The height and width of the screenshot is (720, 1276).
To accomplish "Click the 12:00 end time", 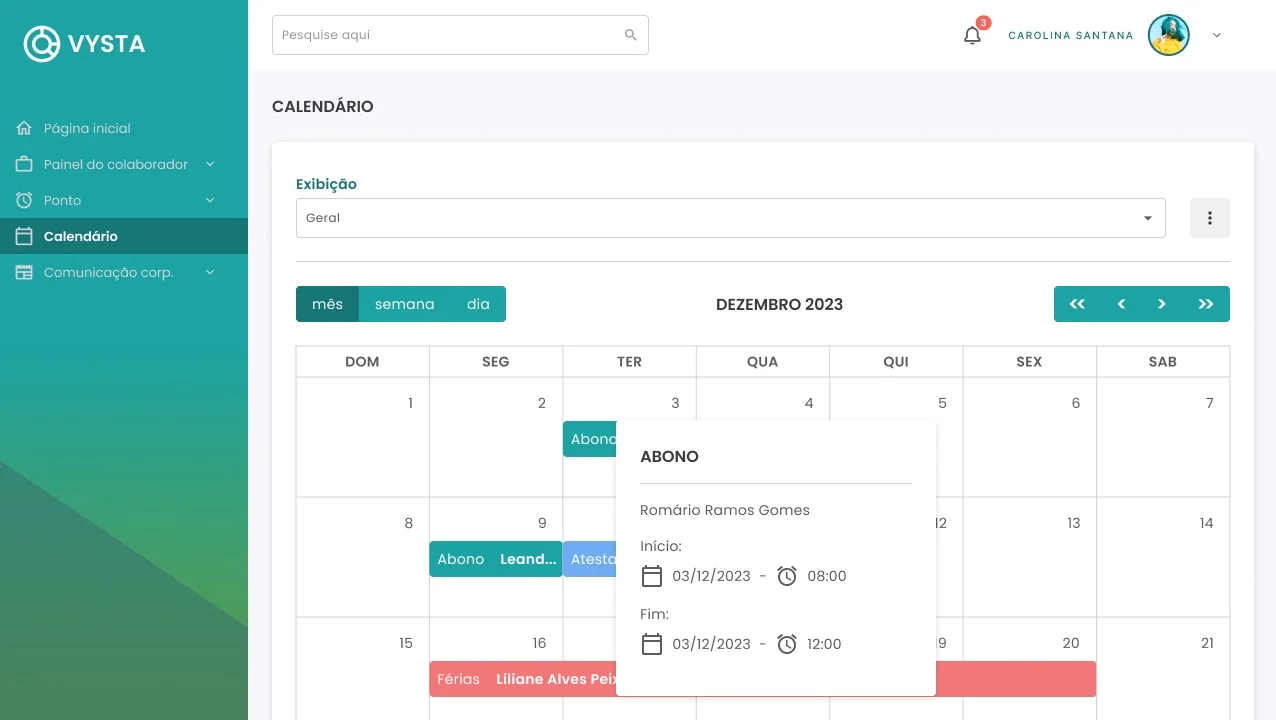I will tap(825, 644).
